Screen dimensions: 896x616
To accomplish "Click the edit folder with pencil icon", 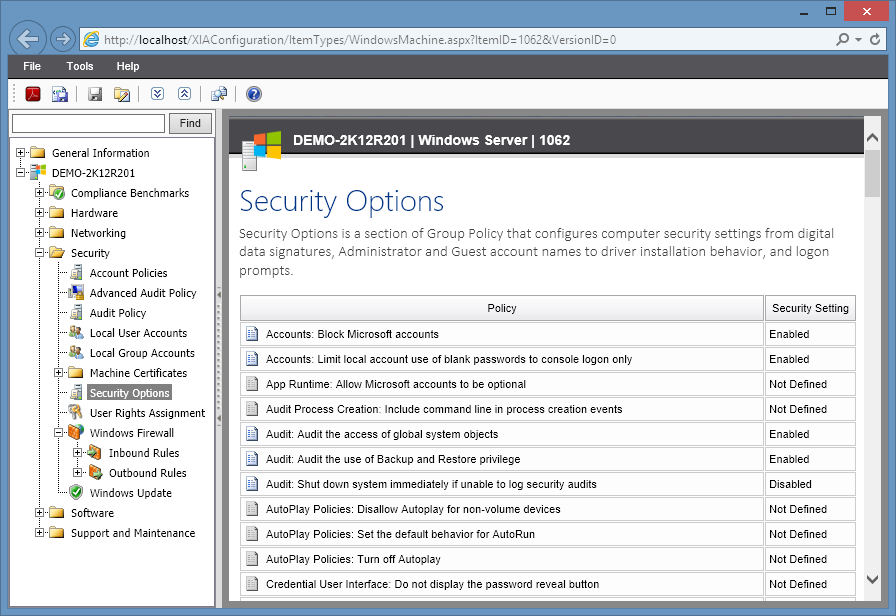I will coord(122,94).
